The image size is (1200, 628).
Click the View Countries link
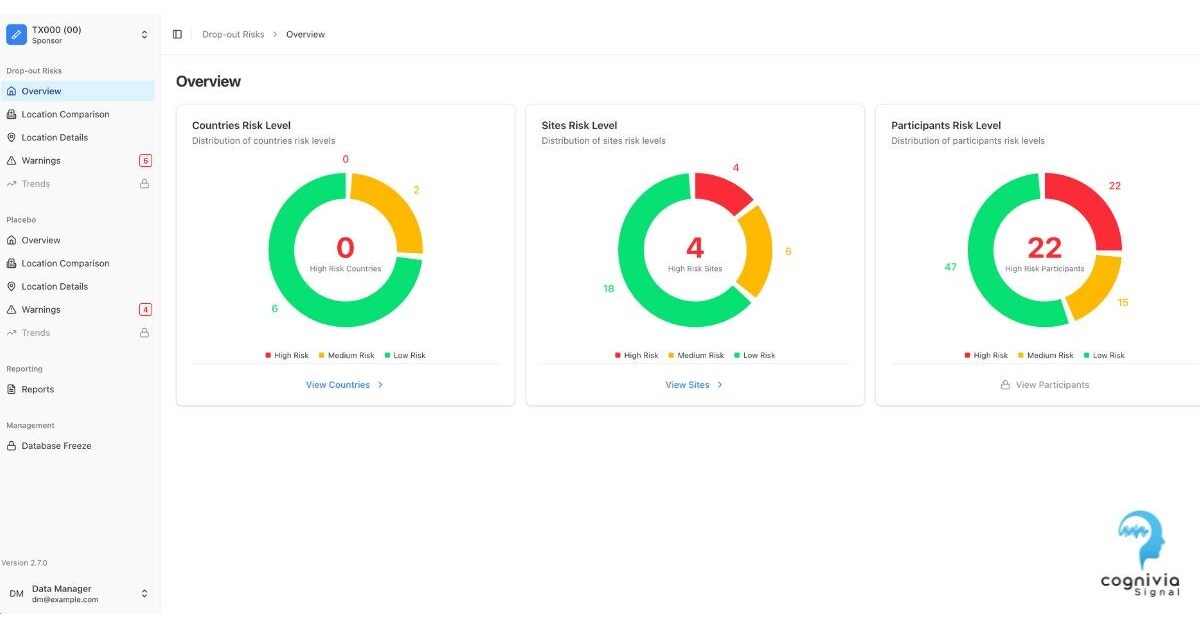click(338, 385)
